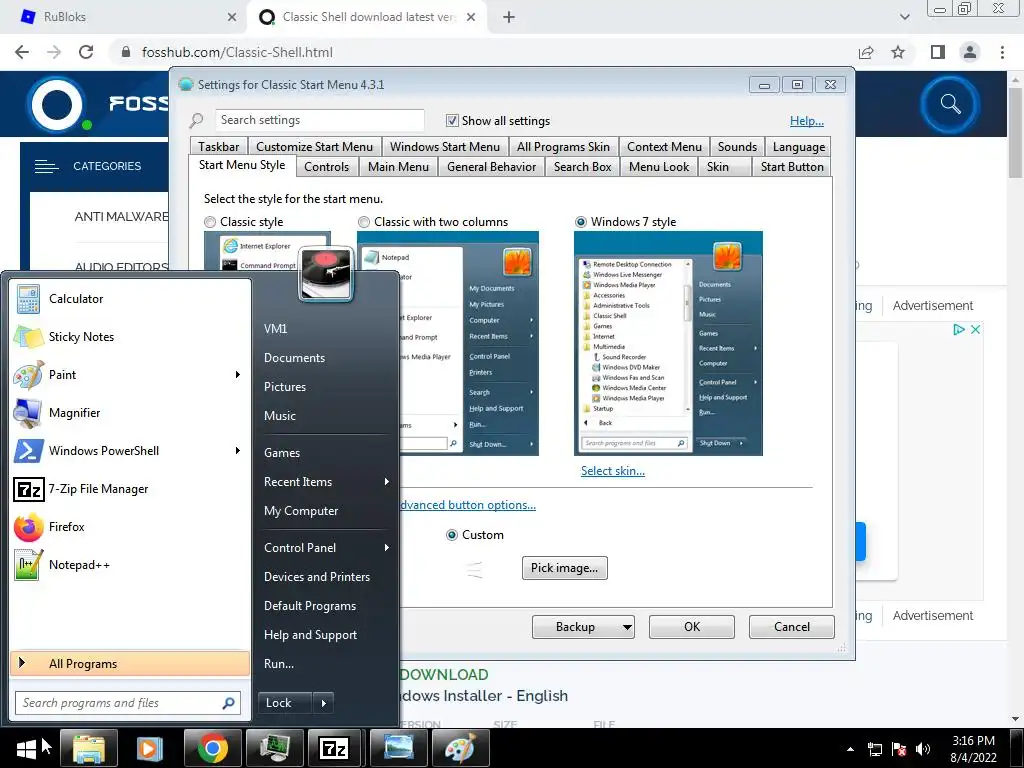Click the Chrome address bar URL
This screenshot has height=768, width=1024.
coord(237,52)
